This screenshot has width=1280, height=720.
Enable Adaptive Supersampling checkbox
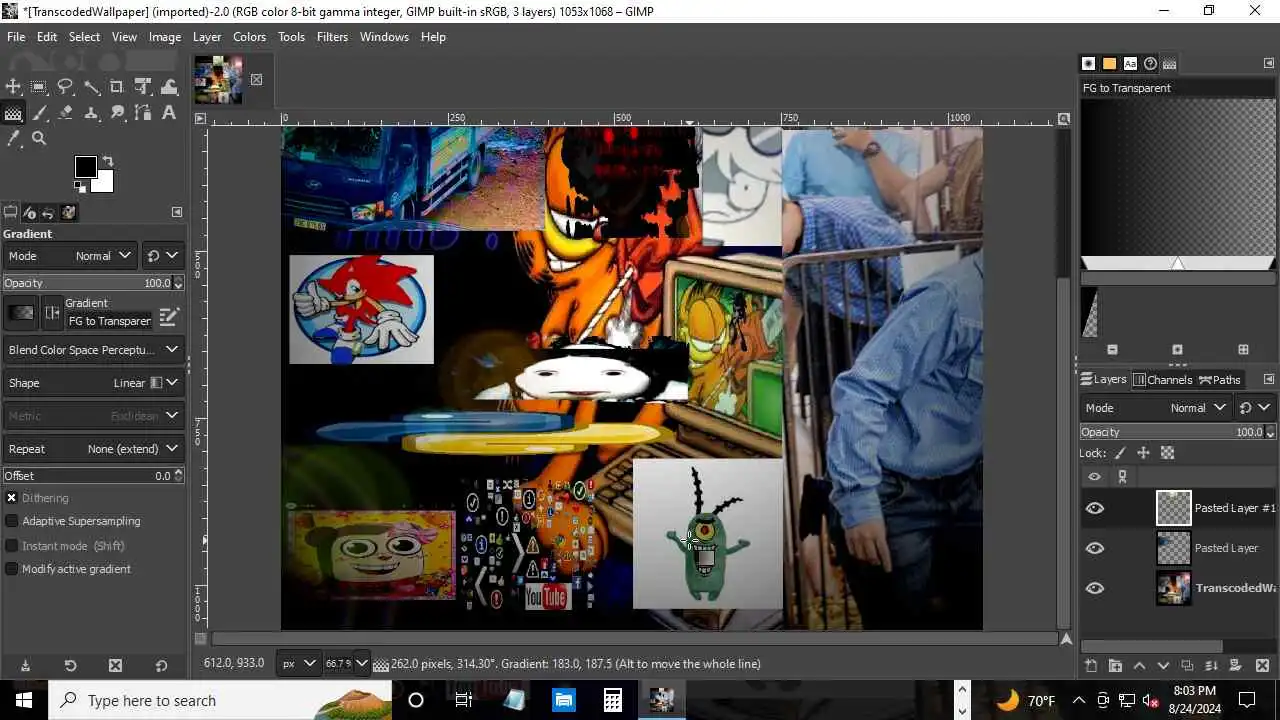tap(12, 521)
